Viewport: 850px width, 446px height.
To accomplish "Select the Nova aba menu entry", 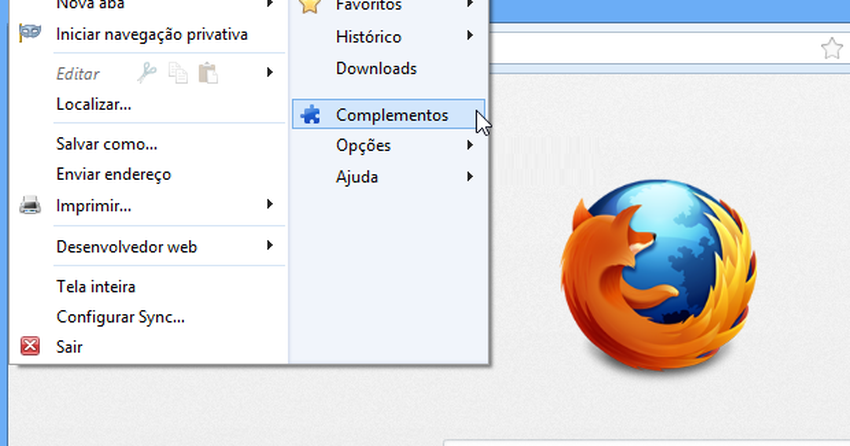I will point(91,5).
